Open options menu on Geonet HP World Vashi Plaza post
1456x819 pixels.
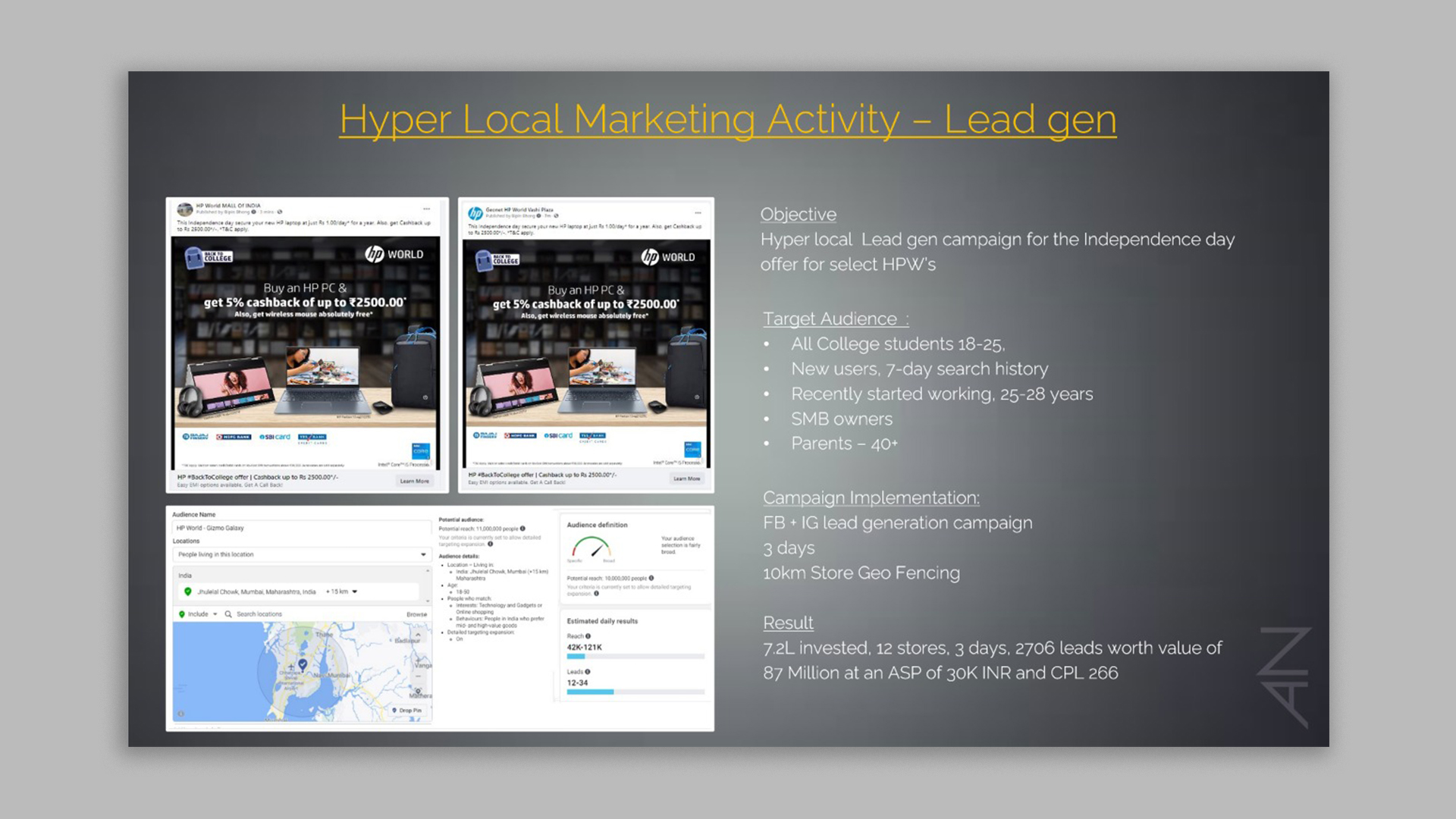pos(698,212)
